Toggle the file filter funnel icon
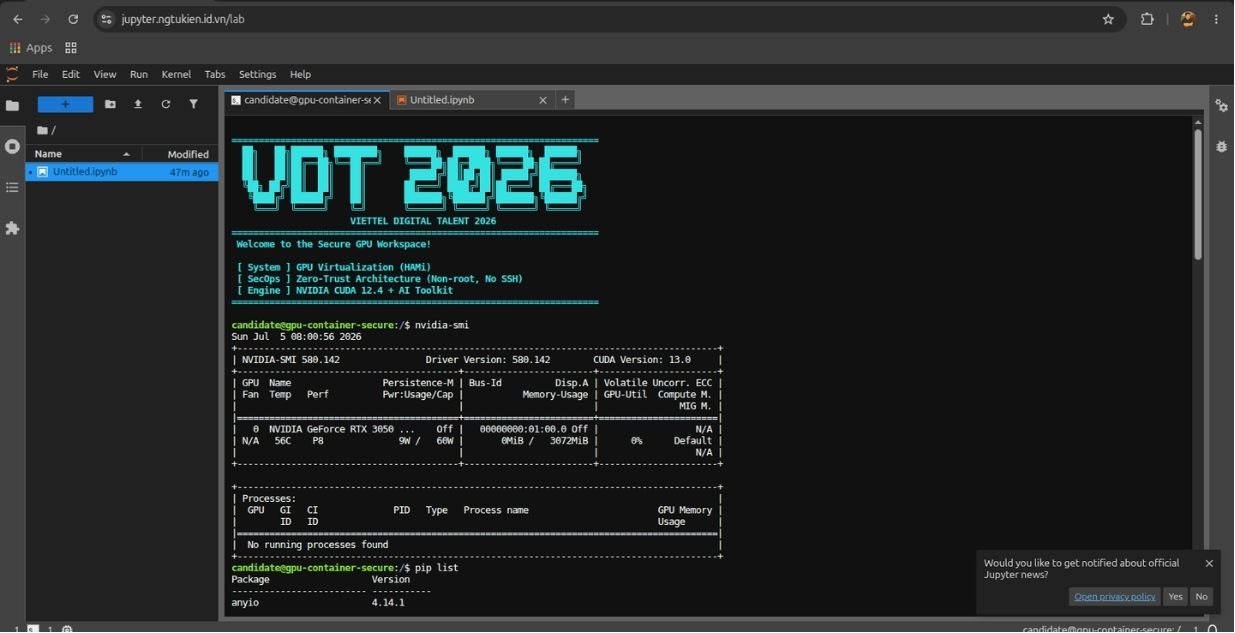Image resolution: width=1235 pixels, height=633 pixels. tap(194, 104)
